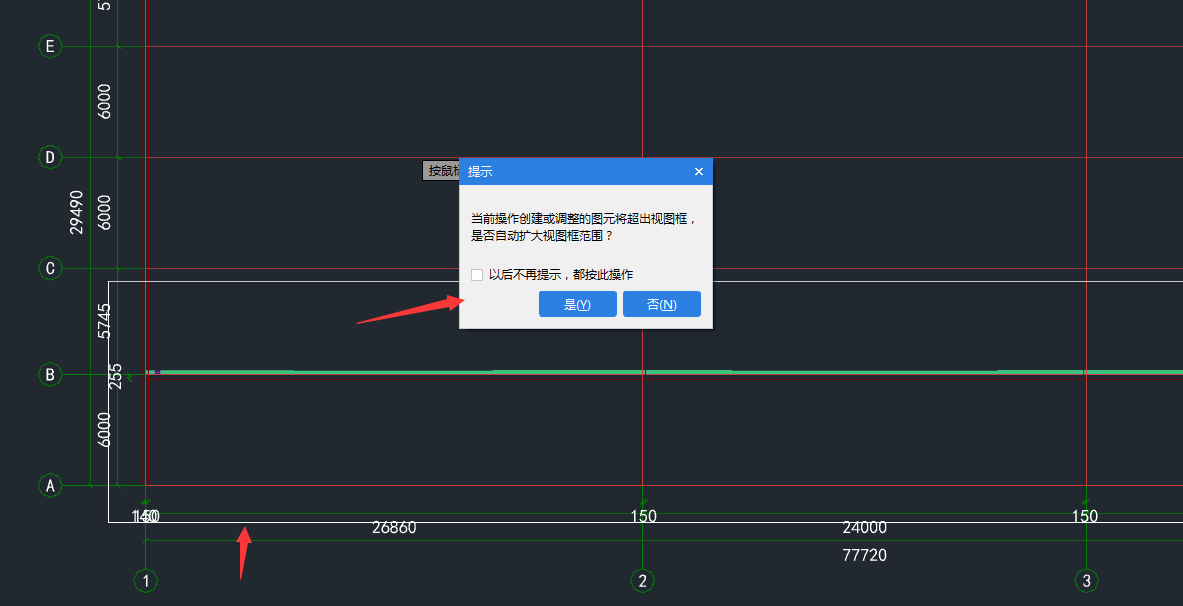Select column grid bubble 1
Viewport: 1183px width, 606px height.
(x=145, y=580)
